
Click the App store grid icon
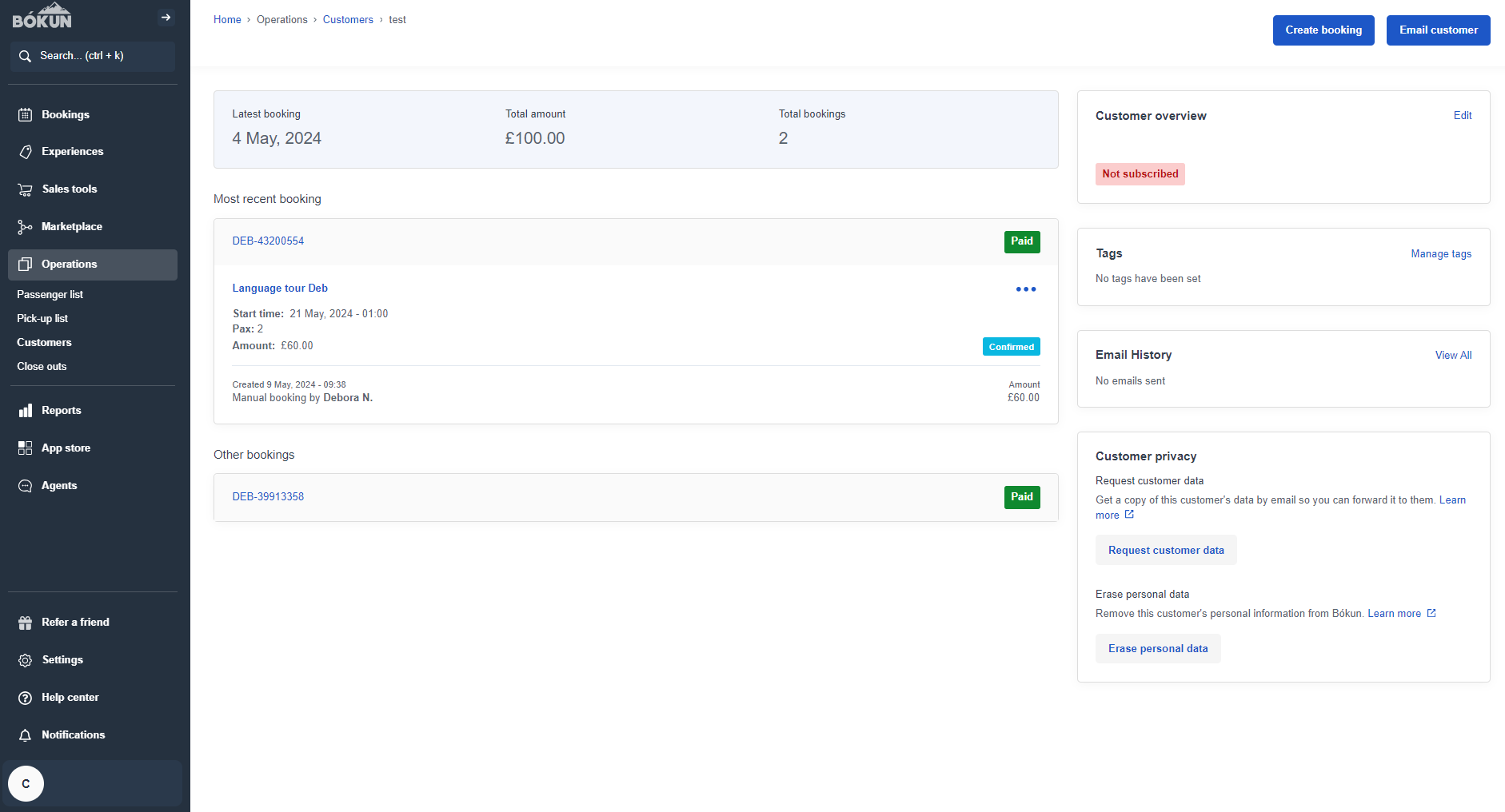point(26,448)
